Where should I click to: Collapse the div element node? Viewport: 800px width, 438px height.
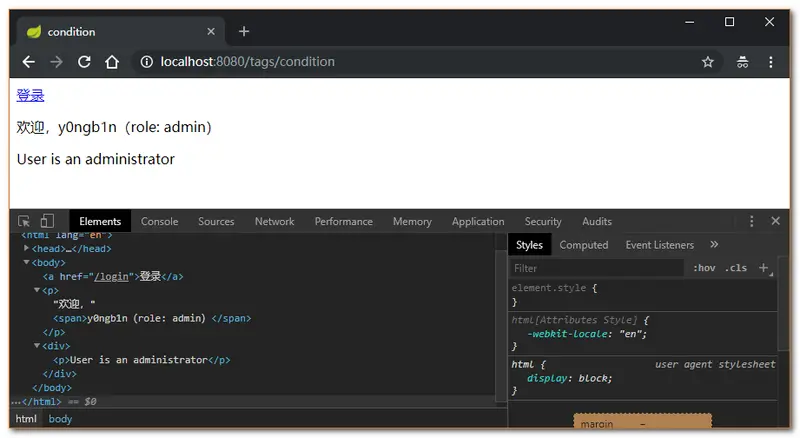pyautogui.click(x=37, y=346)
